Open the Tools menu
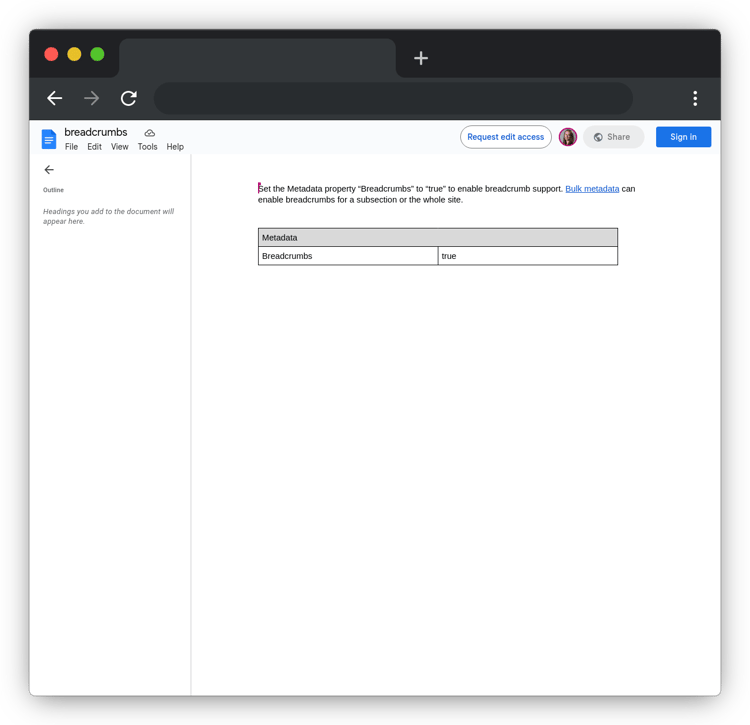This screenshot has width=750, height=725. (147, 147)
